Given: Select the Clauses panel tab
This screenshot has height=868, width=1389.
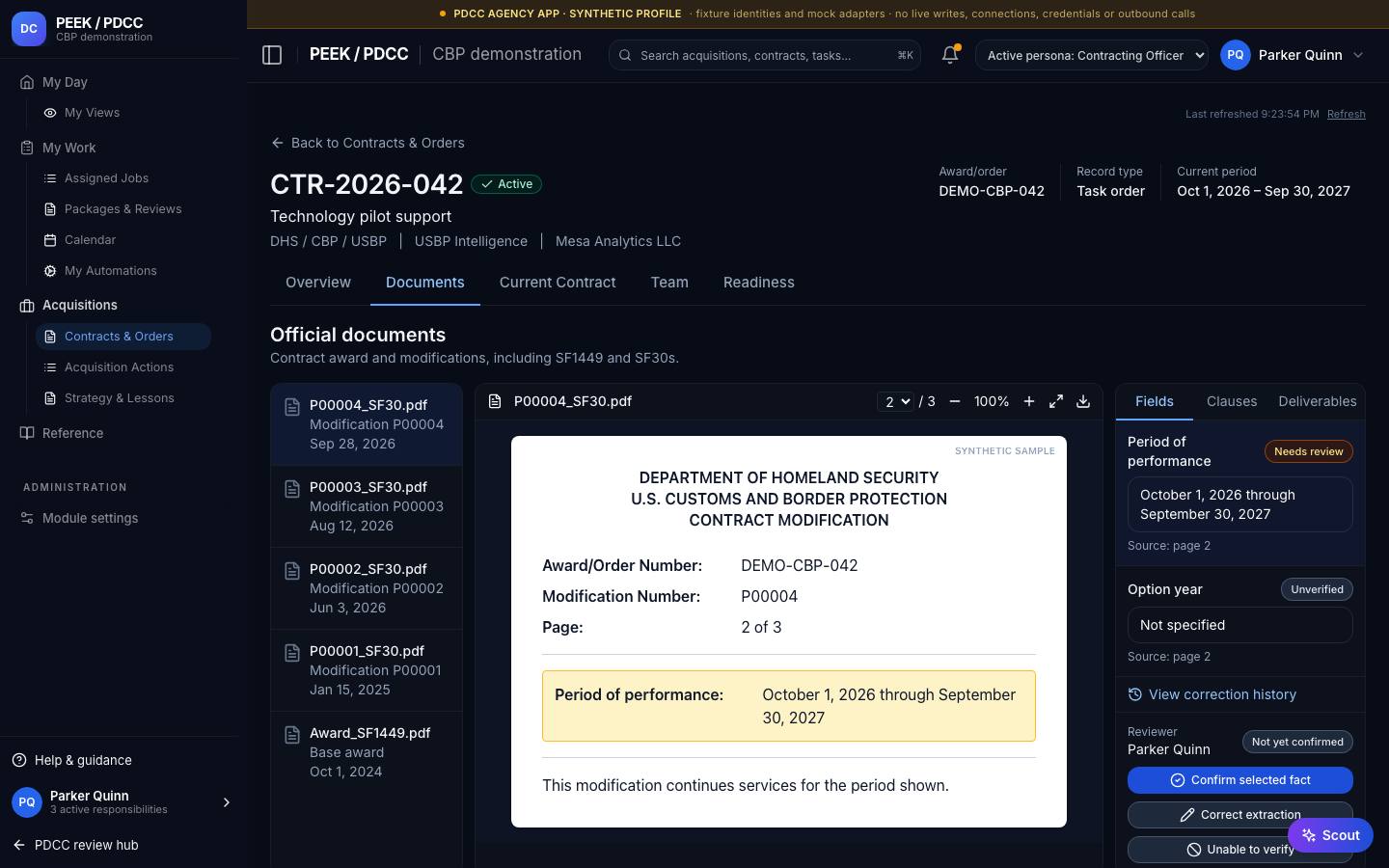Looking at the screenshot, I should (1232, 401).
